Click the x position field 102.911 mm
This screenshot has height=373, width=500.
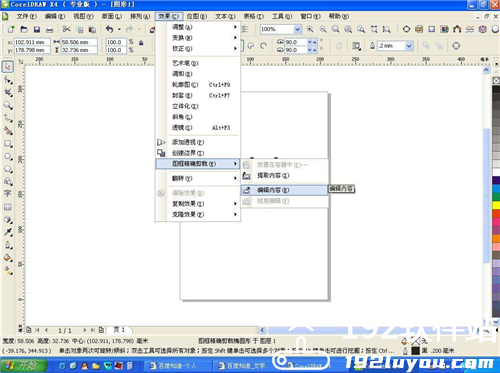tap(32, 42)
